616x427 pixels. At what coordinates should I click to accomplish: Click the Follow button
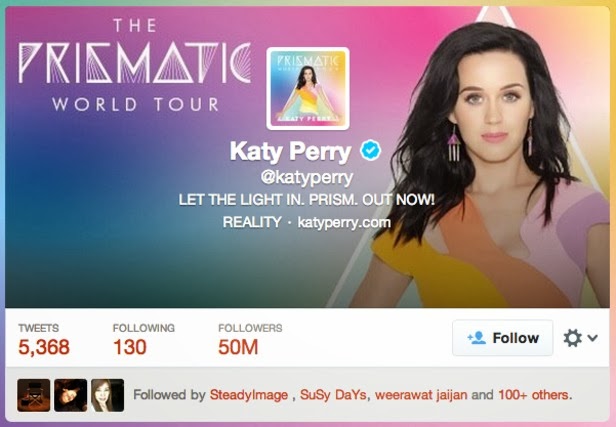(502, 338)
